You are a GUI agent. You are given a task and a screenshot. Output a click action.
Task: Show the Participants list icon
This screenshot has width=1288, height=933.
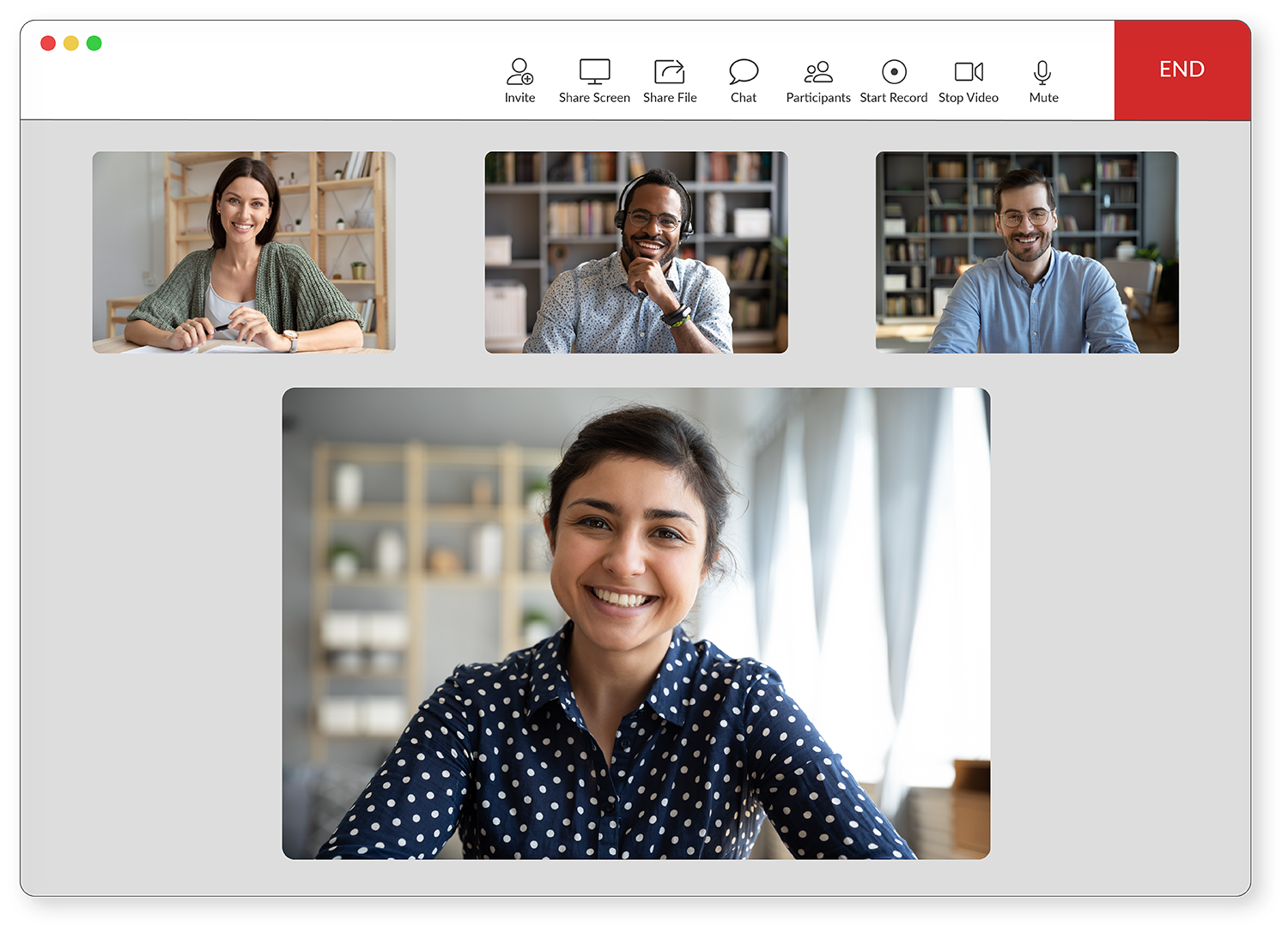click(818, 71)
